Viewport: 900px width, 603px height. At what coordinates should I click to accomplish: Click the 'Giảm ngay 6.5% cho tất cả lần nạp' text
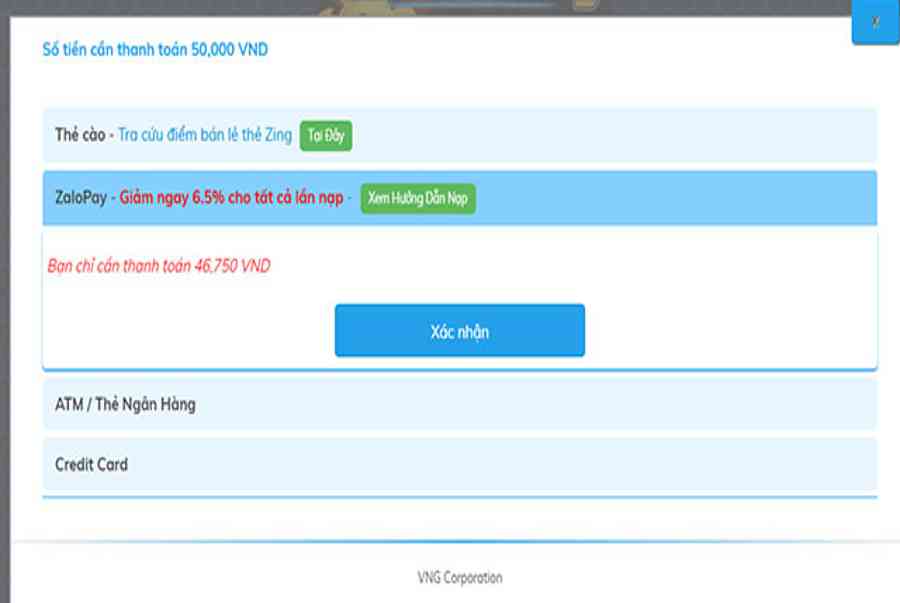coord(231,198)
